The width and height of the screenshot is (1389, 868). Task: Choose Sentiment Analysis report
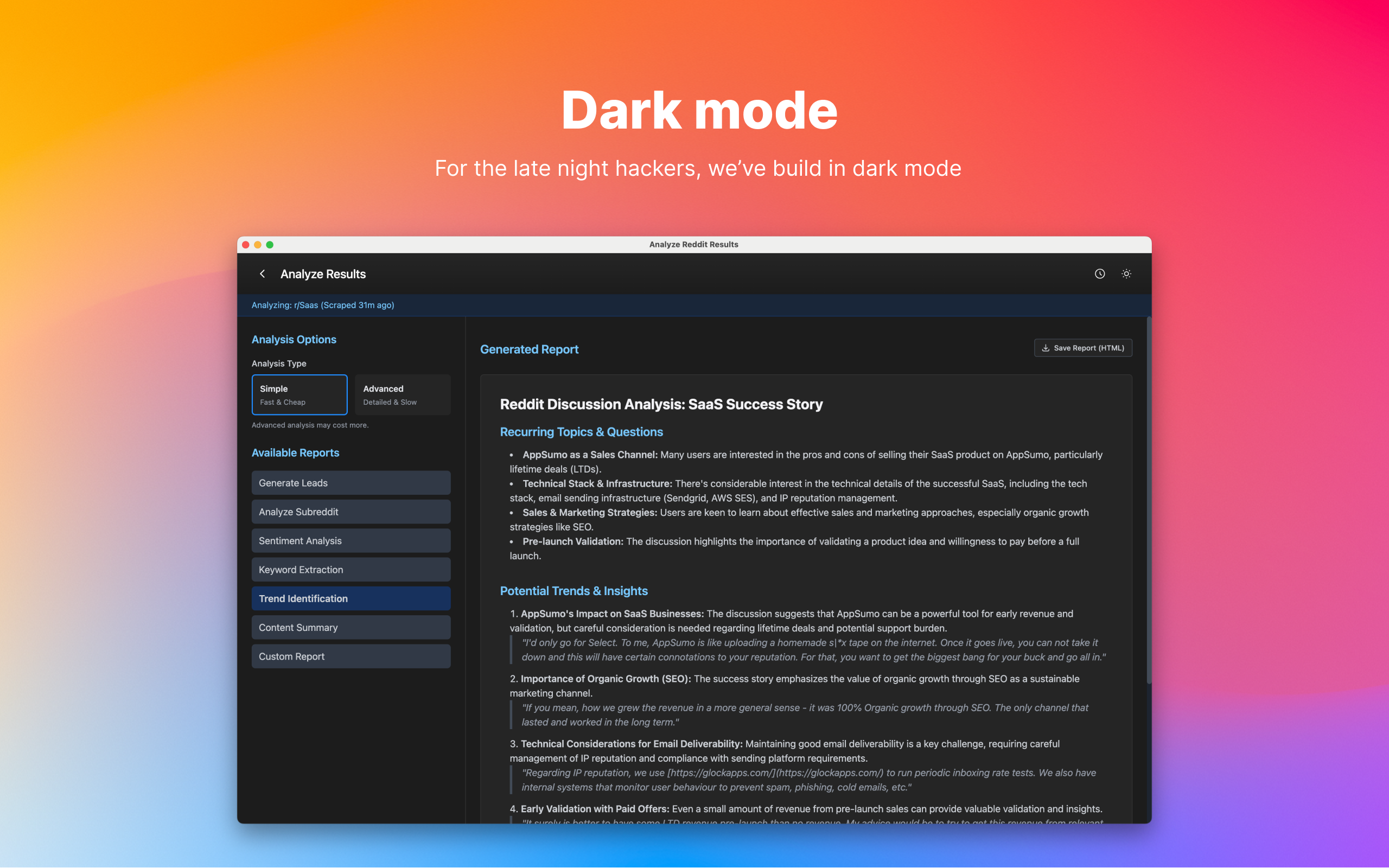tap(351, 541)
